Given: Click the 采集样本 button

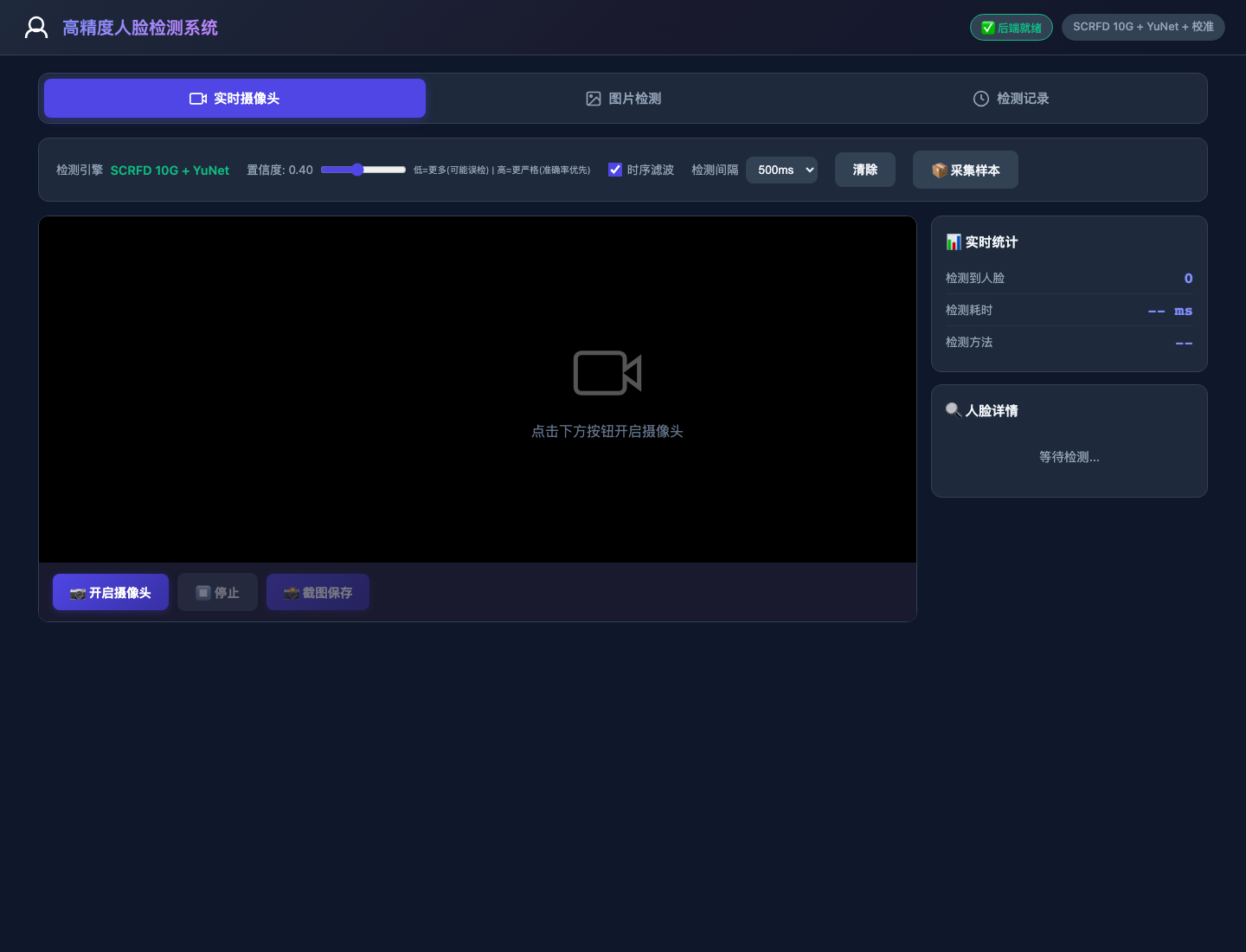Looking at the screenshot, I should 966,170.
